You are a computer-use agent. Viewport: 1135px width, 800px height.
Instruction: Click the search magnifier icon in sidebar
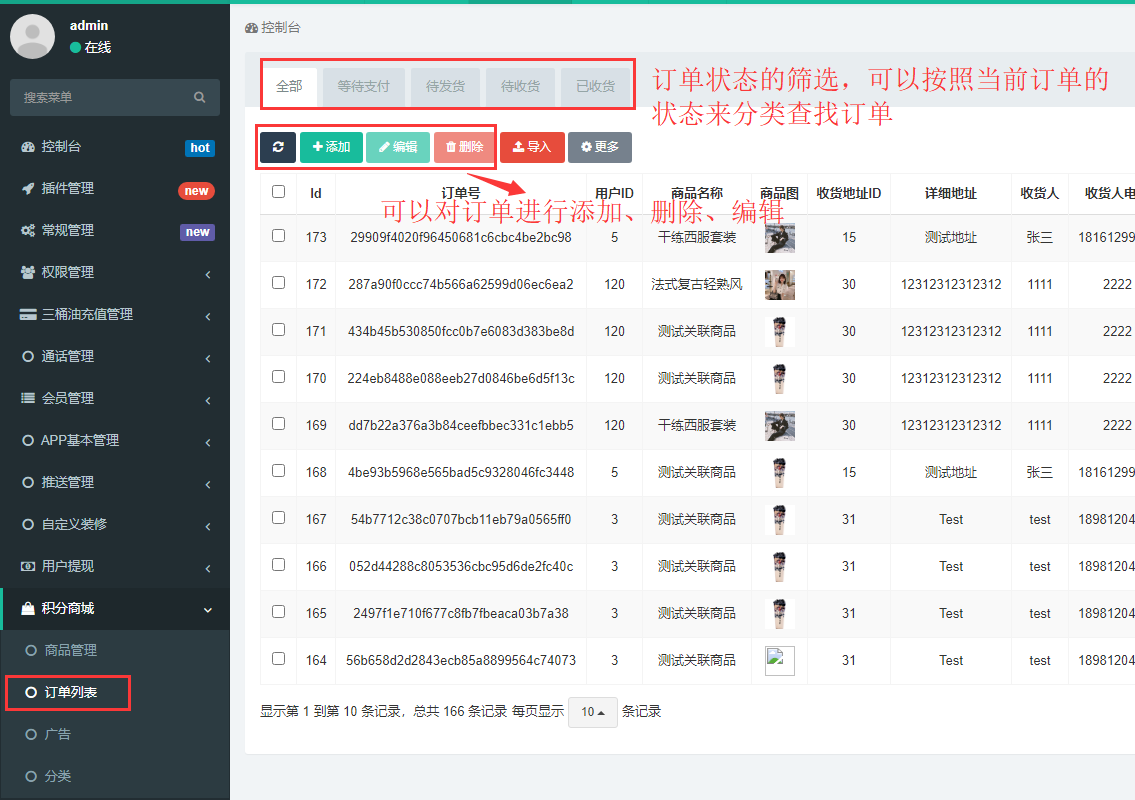point(200,97)
